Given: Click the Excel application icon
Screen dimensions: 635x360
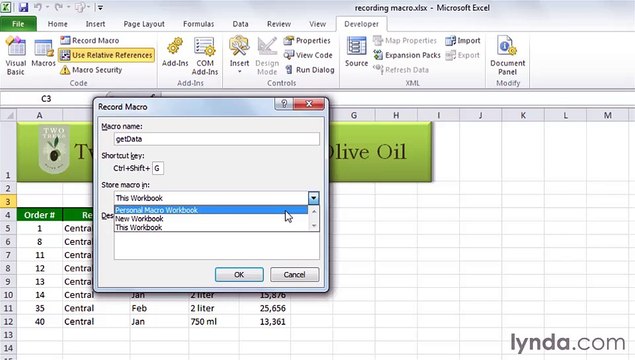Looking at the screenshot, I should pos(6,7).
